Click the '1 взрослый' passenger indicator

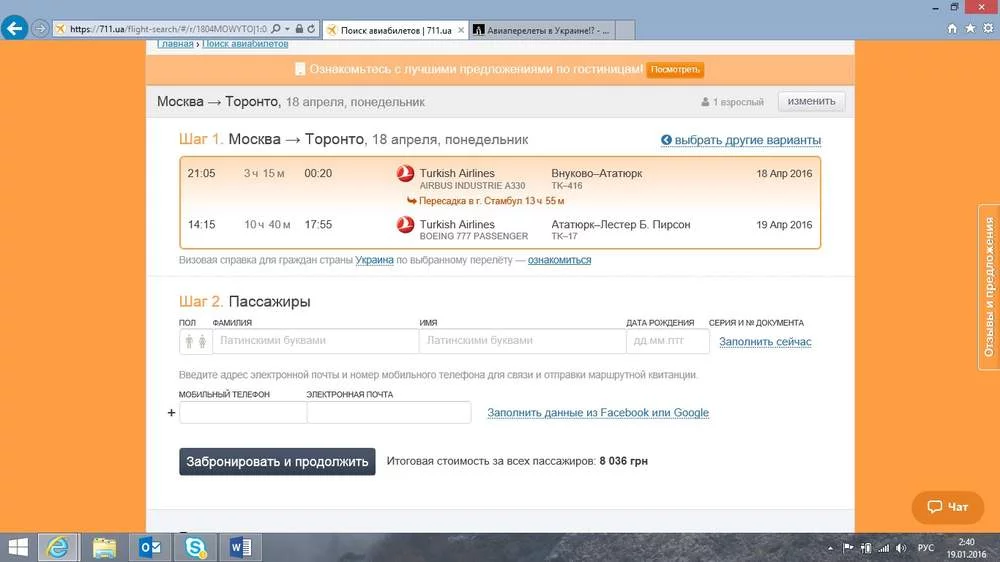pos(732,102)
